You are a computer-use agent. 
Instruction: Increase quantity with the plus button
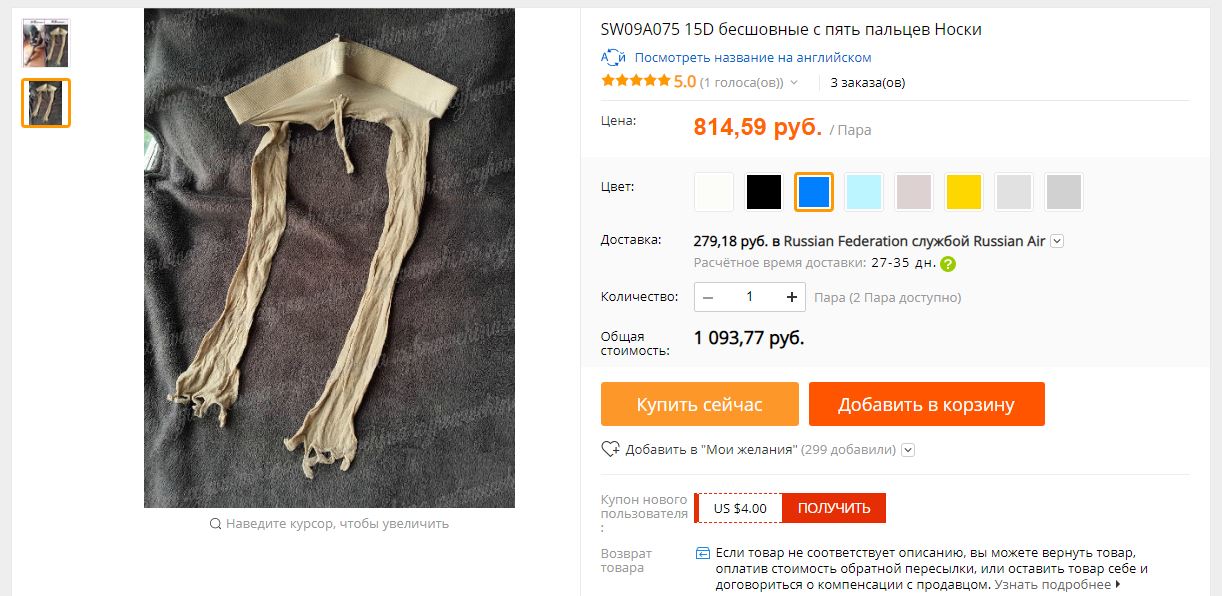[792, 297]
